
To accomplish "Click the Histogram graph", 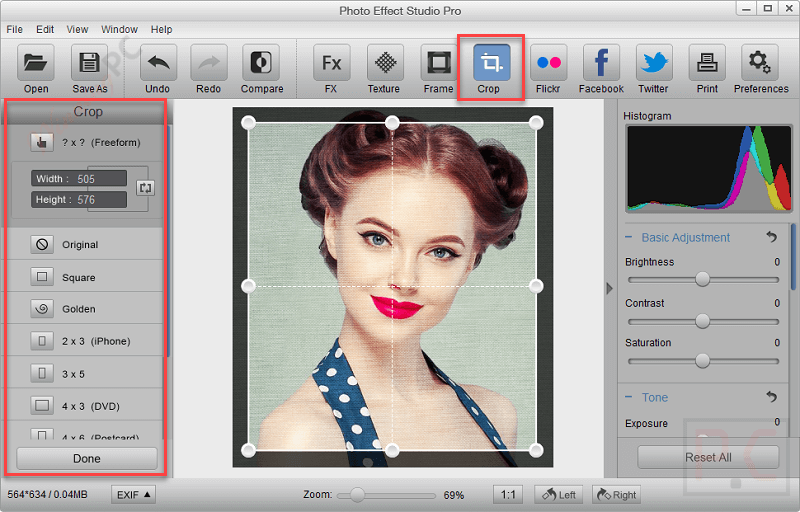I will [x=709, y=168].
